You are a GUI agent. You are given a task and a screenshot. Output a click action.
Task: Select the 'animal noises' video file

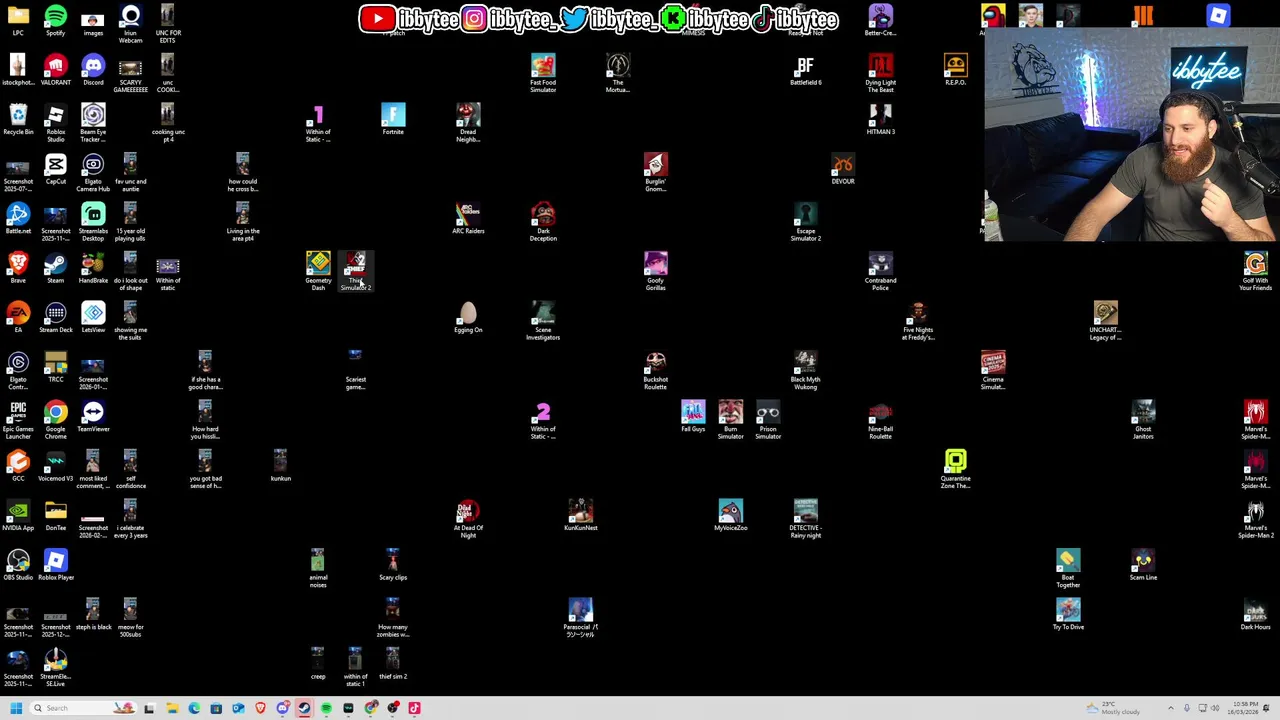tap(318, 569)
